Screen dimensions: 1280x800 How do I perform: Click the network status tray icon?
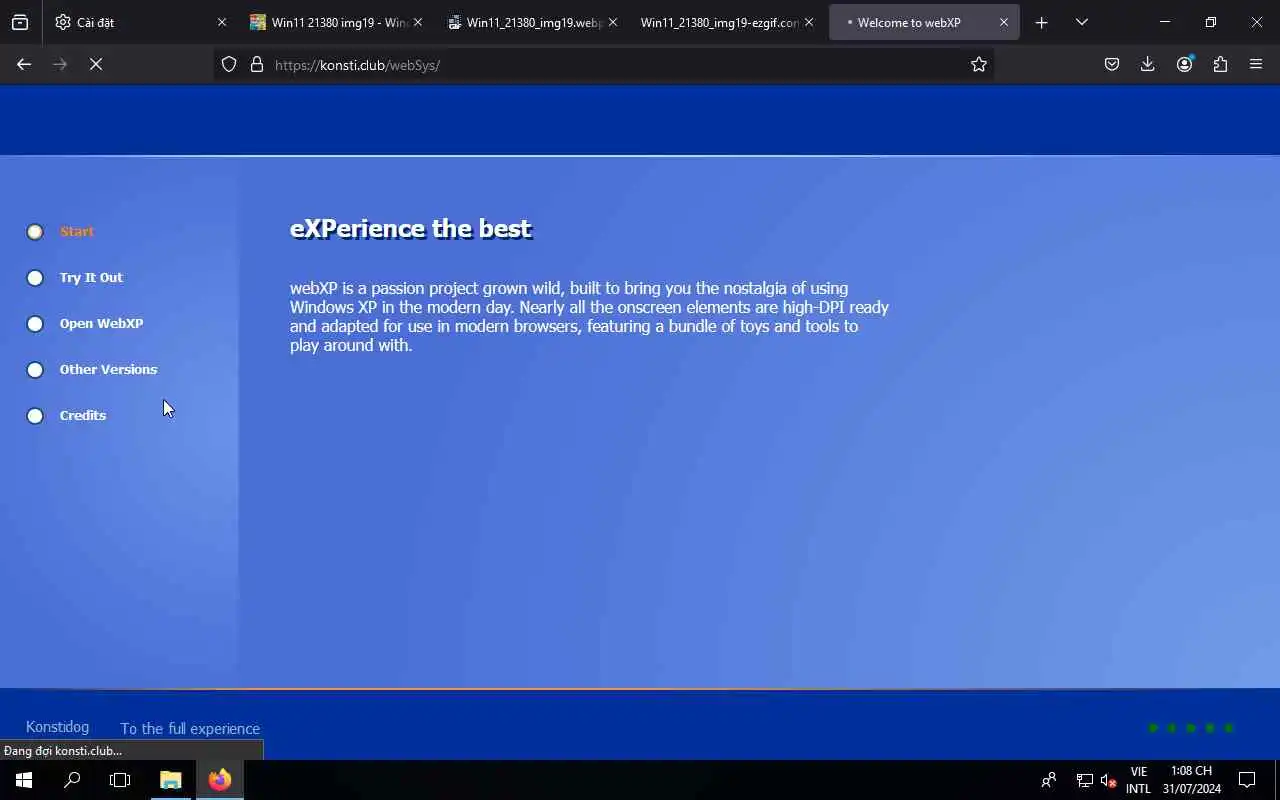(x=1084, y=780)
